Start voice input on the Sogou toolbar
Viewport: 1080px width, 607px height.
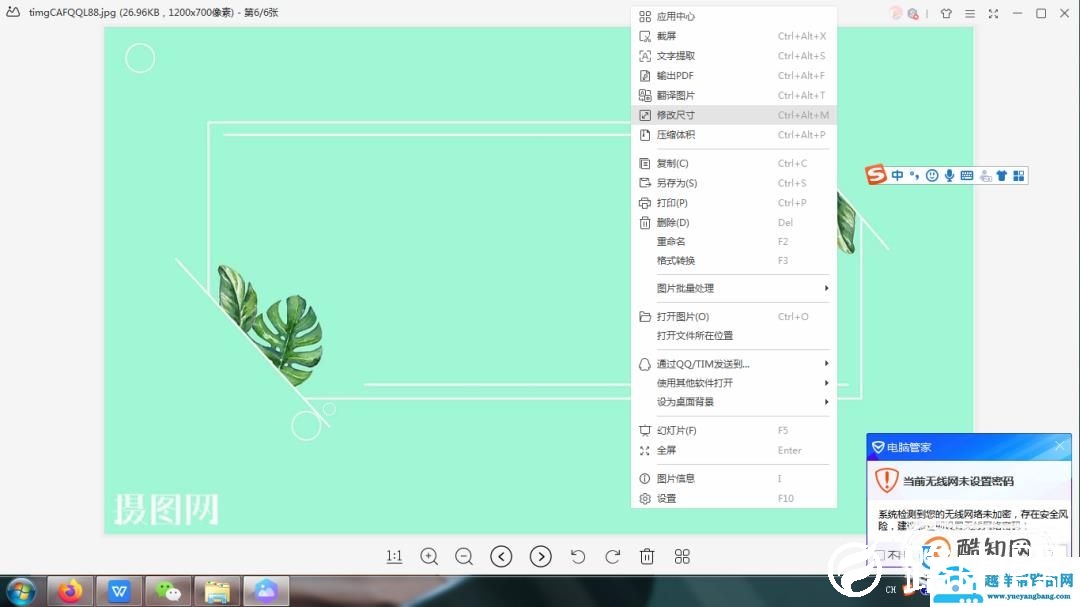[x=950, y=175]
